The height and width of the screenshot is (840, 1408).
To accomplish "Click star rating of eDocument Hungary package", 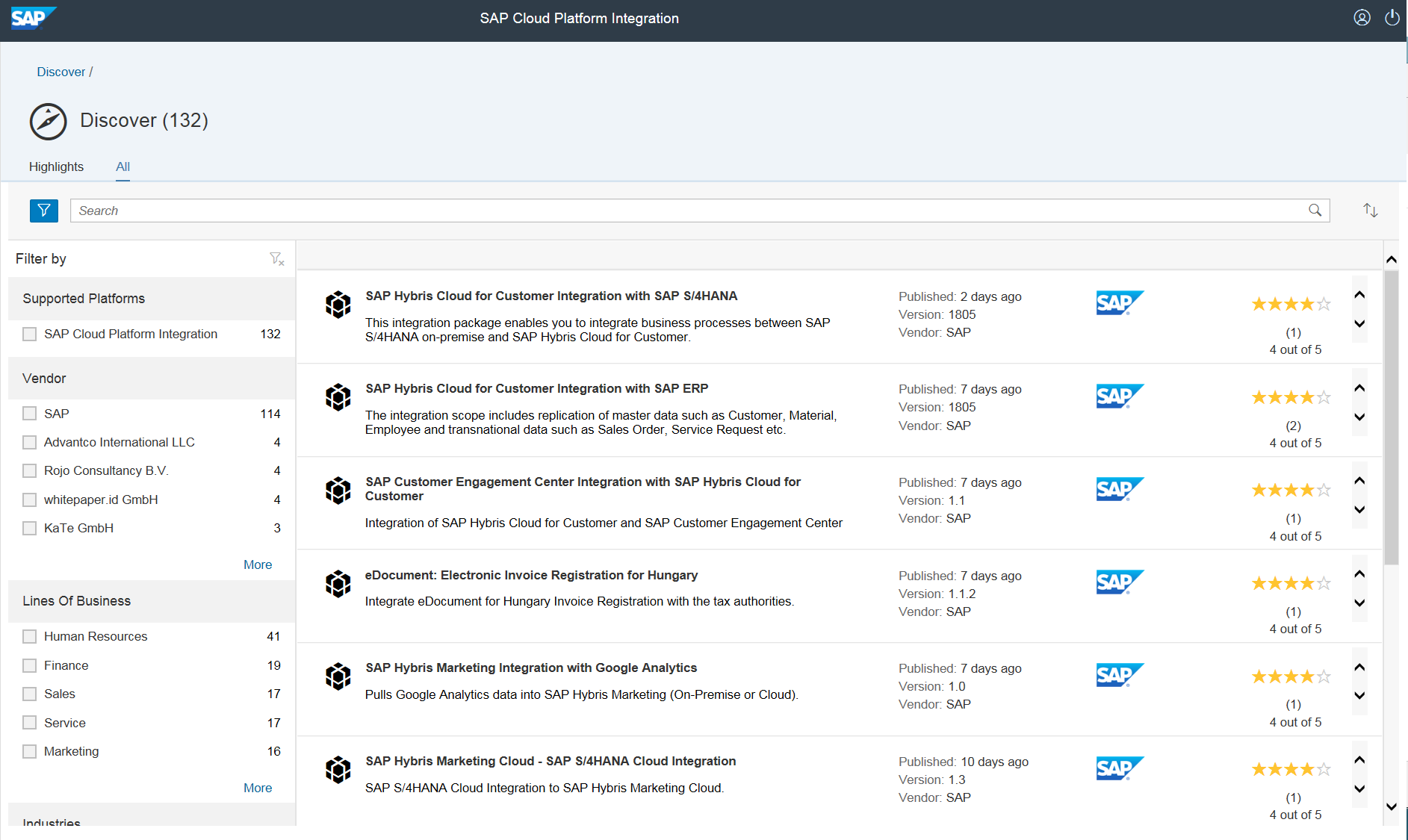I will 1291,584.
